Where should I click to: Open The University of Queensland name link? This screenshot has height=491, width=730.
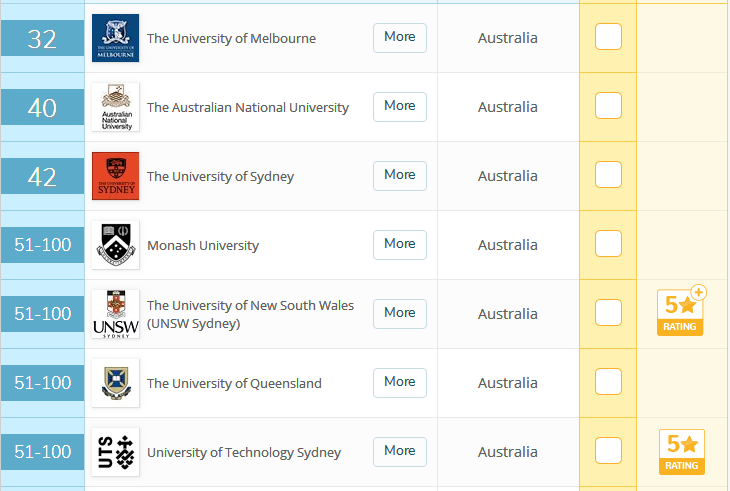pos(234,383)
